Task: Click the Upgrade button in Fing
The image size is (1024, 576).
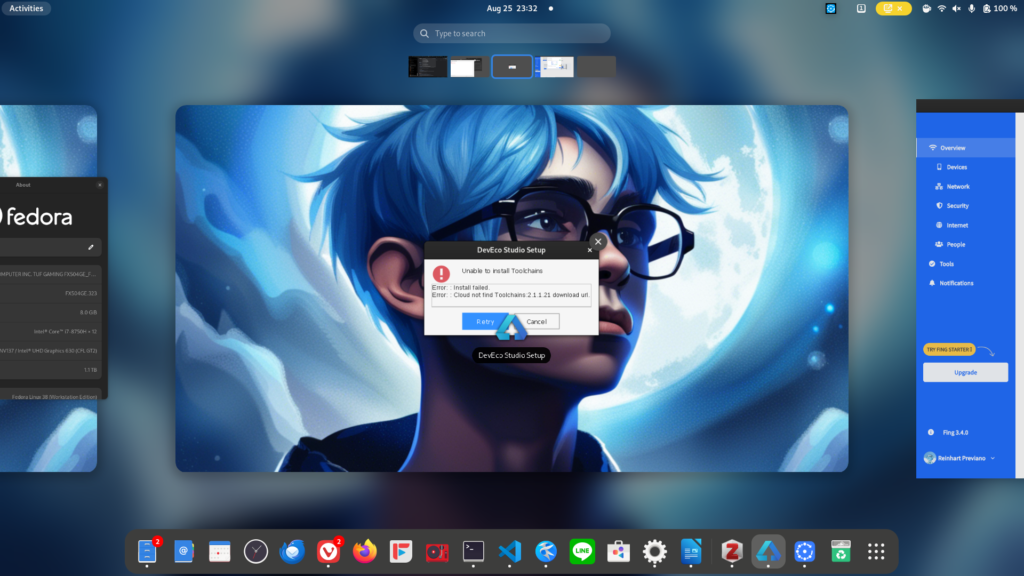Action: 965,372
